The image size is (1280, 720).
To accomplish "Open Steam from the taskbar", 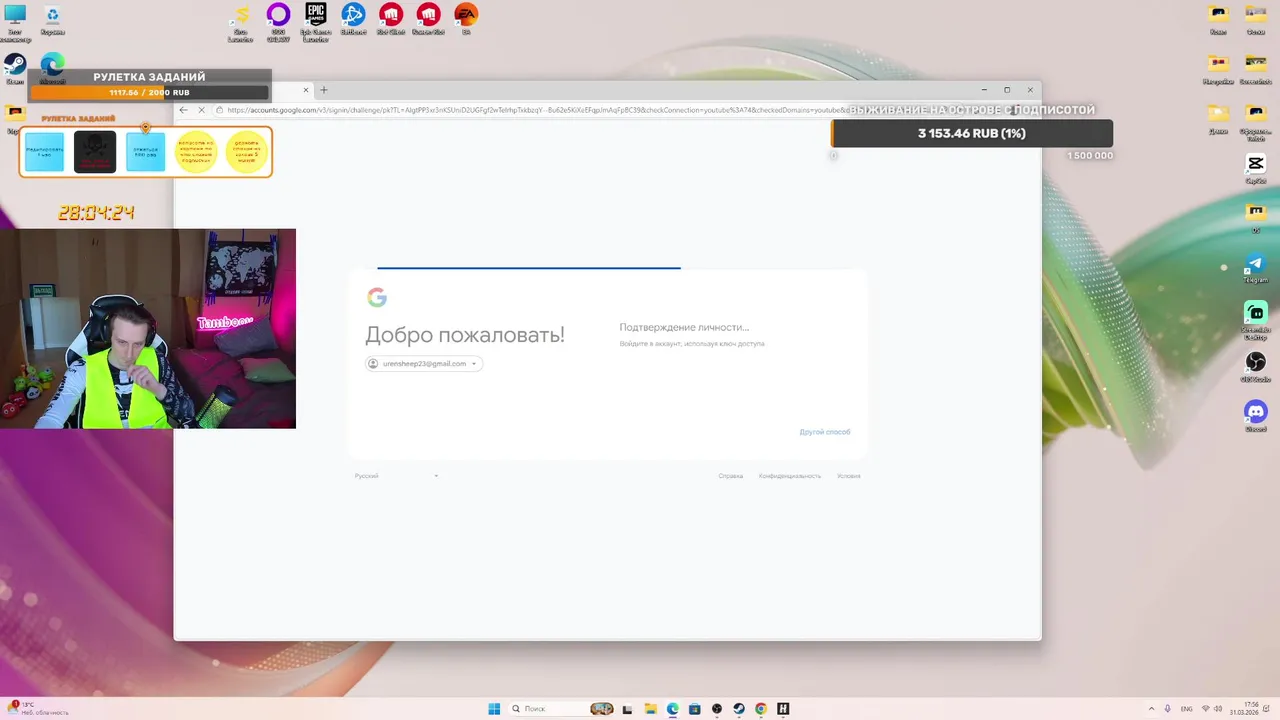I will click(x=739, y=709).
